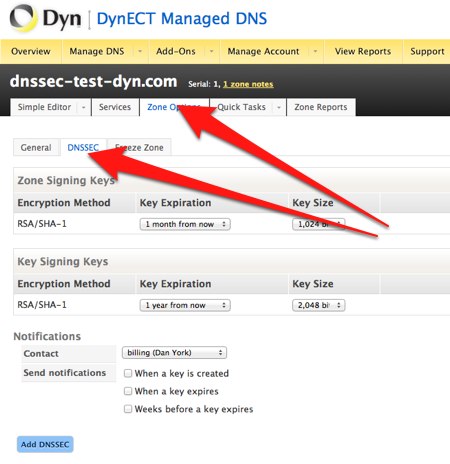Open the '1 month from now' key expiration dropdown
450x464 pixels.
[185, 224]
